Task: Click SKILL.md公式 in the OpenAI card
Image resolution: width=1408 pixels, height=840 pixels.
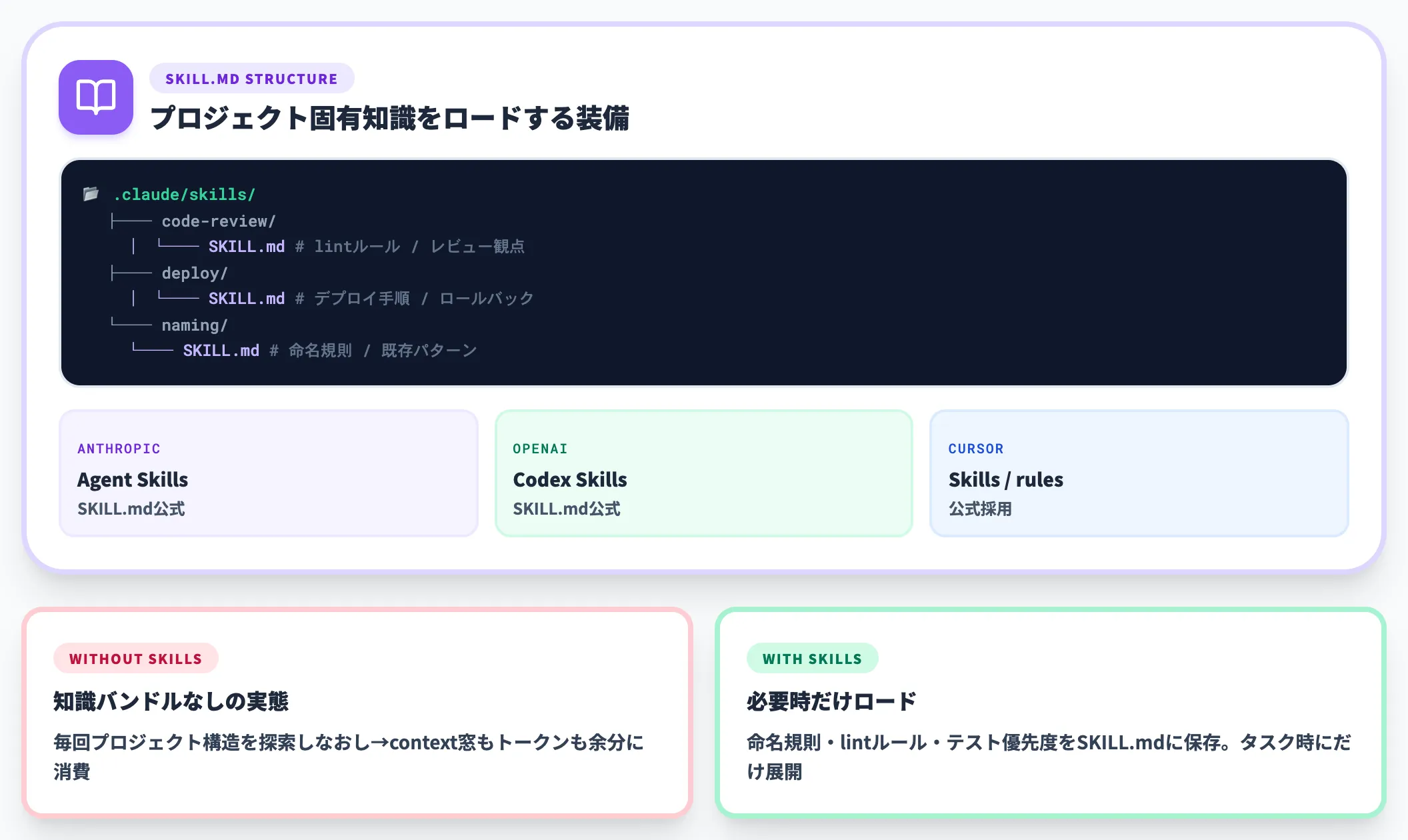Action: [x=567, y=509]
